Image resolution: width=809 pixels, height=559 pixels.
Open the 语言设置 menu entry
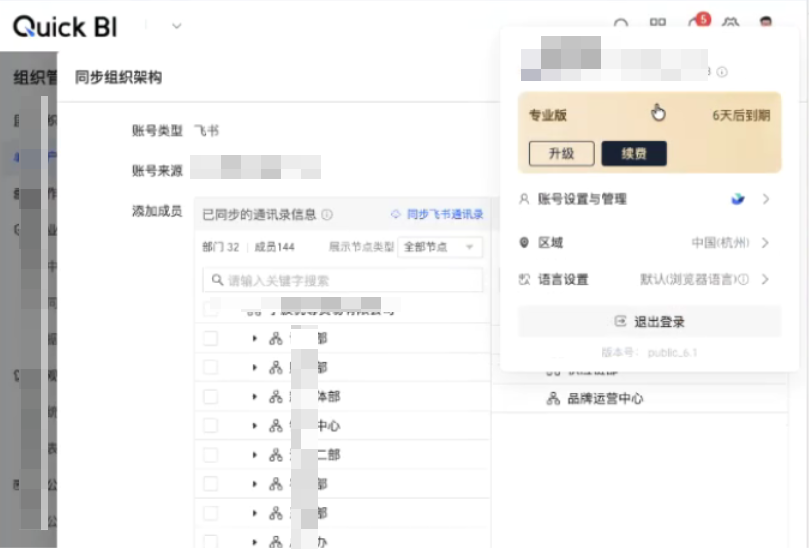tap(649, 280)
